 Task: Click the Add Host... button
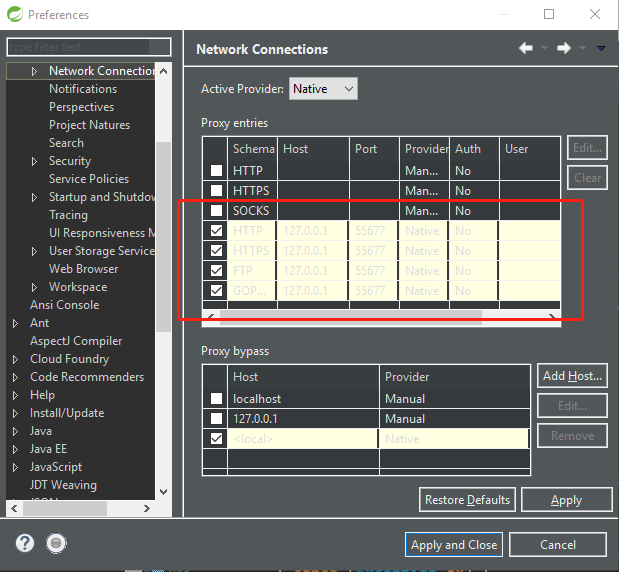point(572,376)
